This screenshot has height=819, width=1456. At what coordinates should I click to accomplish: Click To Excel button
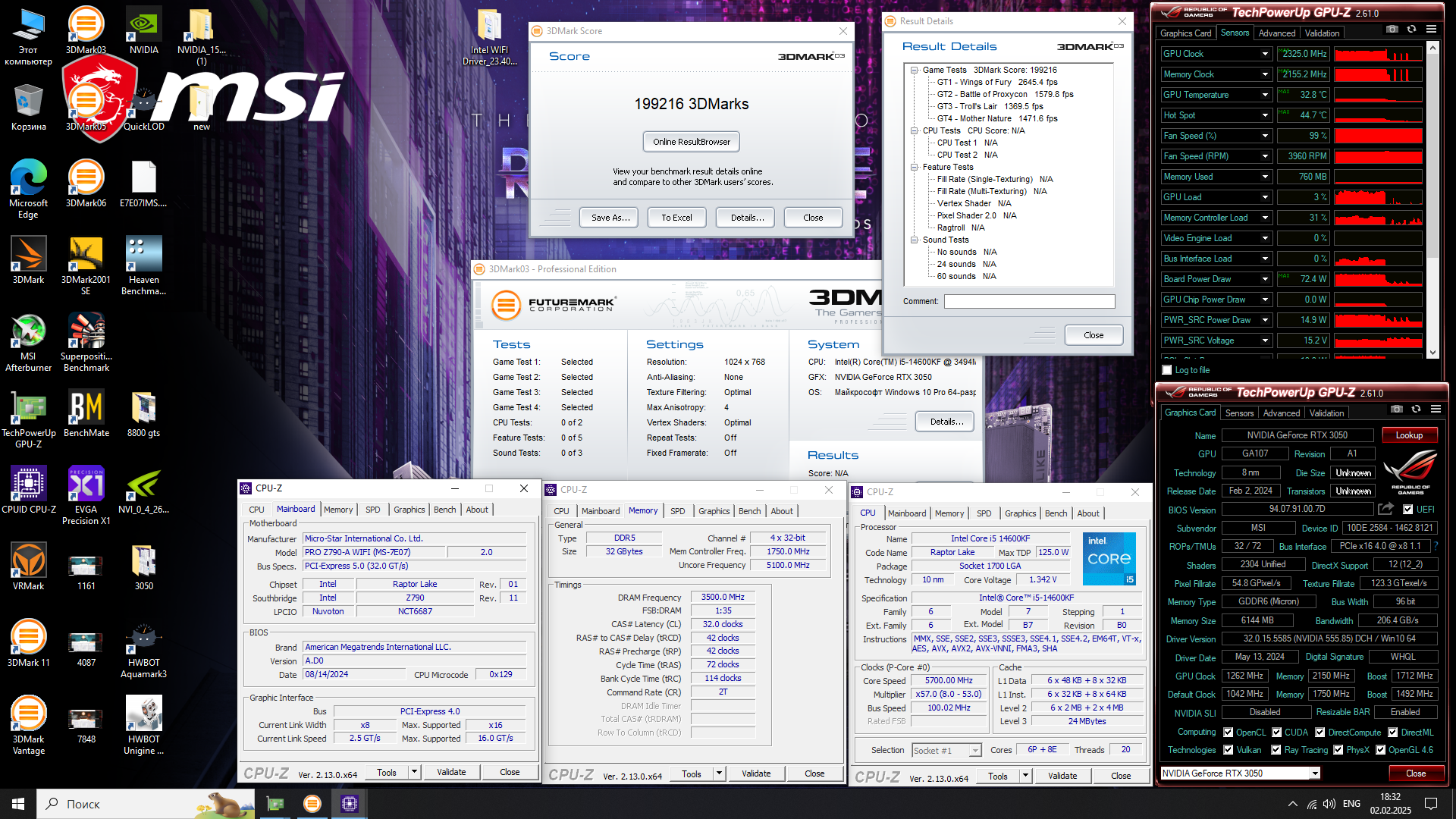676,218
